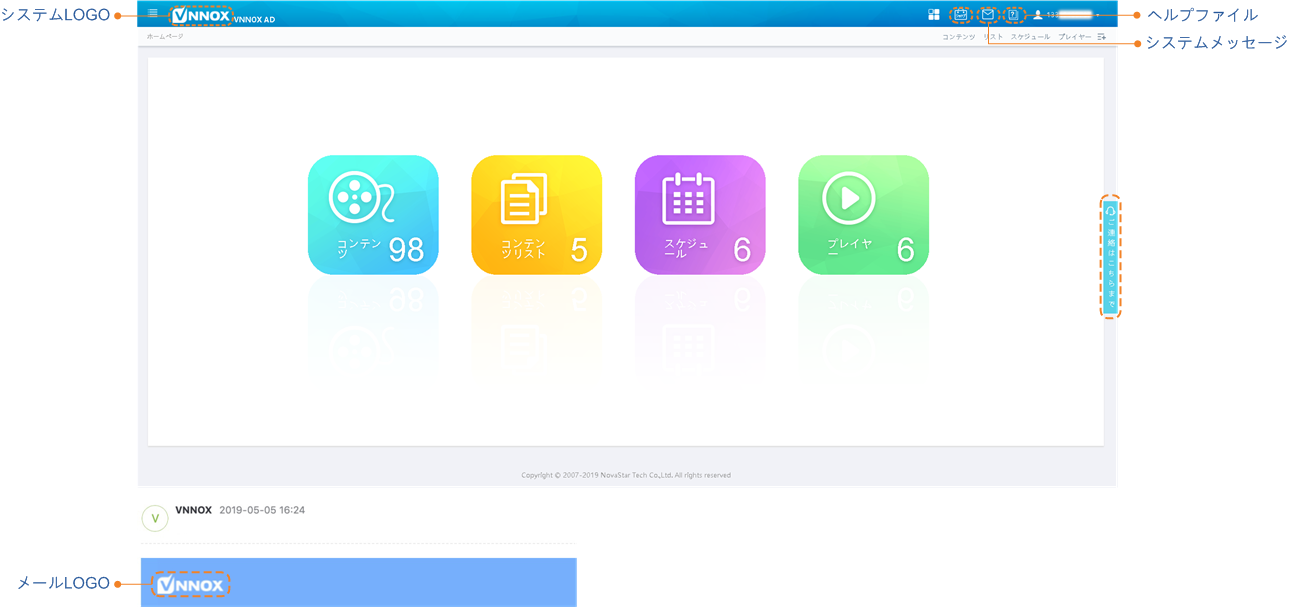
Task: Open the blue コンテンツ tile
Action: [373, 215]
